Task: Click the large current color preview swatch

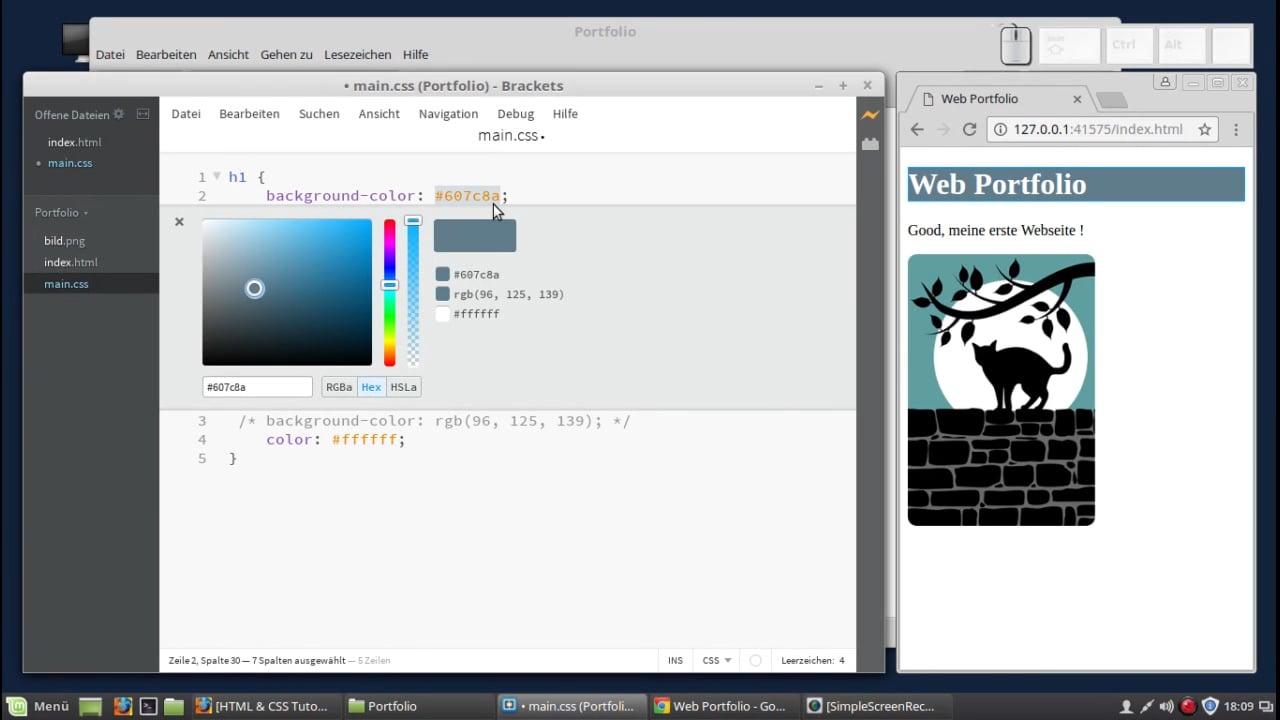Action: click(475, 235)
